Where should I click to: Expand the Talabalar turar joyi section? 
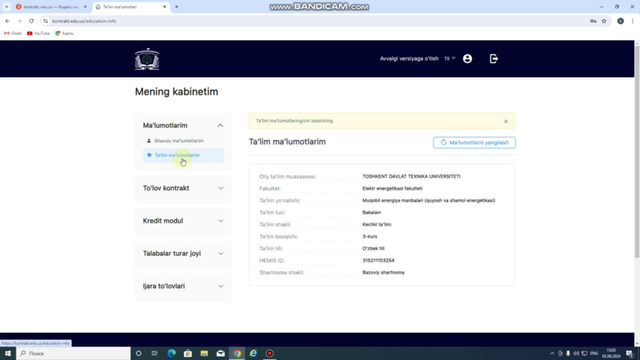[x=183, y=253]
